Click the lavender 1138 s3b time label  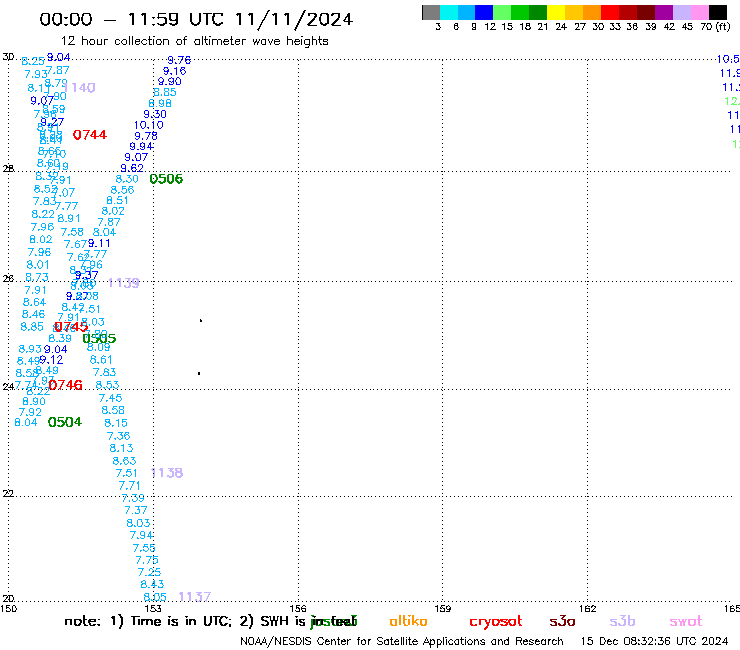[x=167, y=473]
